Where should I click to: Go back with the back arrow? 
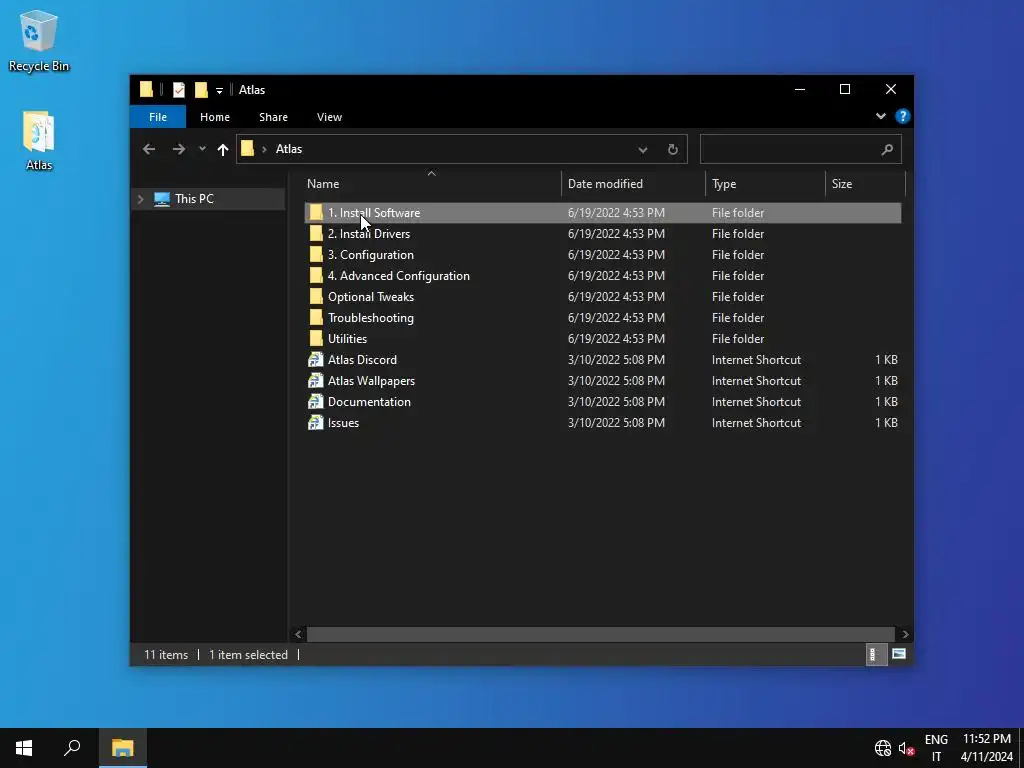point(149,150)
